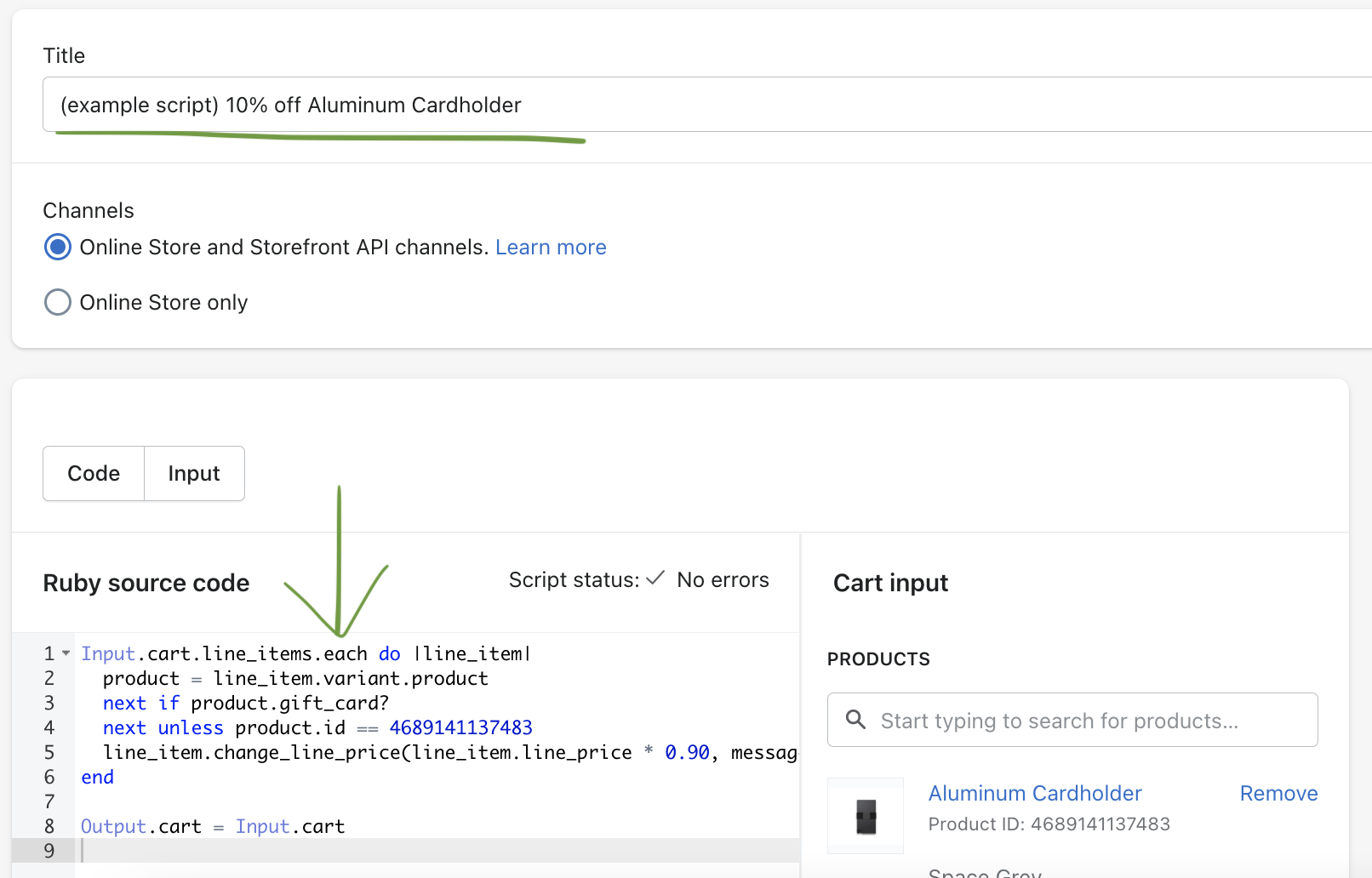Remove the Aluminum Cardholder product
Image resolution: width=1372 pixels, height=878 pixels.
coord(1278,793)
